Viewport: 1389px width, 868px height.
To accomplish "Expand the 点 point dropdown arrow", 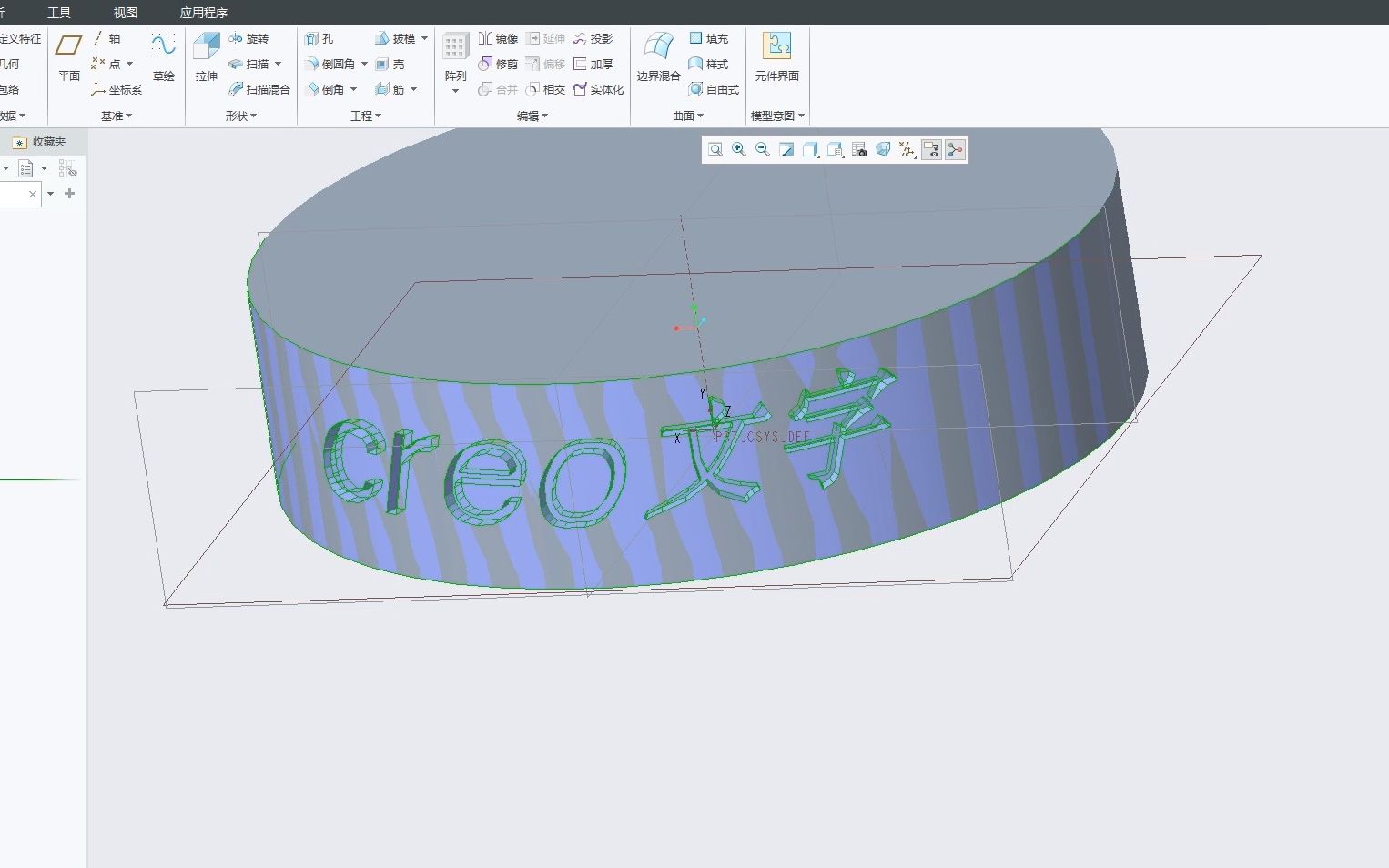I will [x=129, y=64].
